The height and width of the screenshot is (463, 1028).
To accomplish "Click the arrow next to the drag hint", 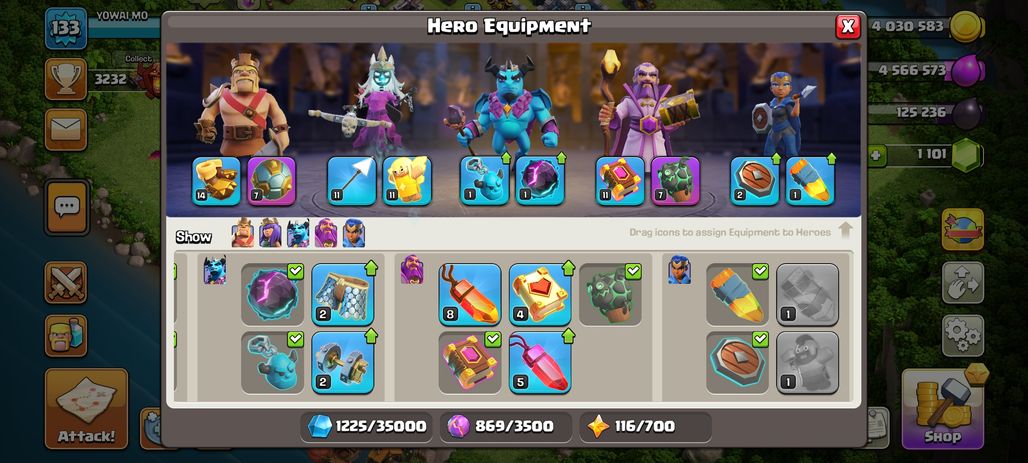I will click(x=845, y=230).
